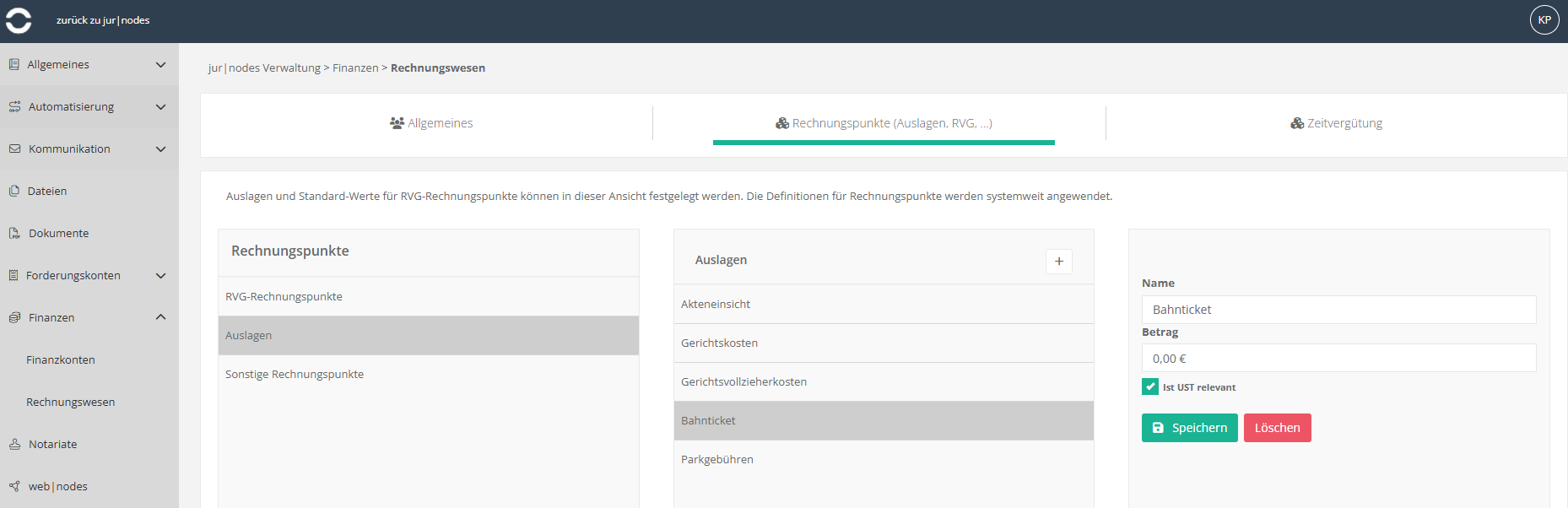Open Finanzkonten in the sidebar
Viewport: 1568px width, 508px height.
click(x=61, y=359)
